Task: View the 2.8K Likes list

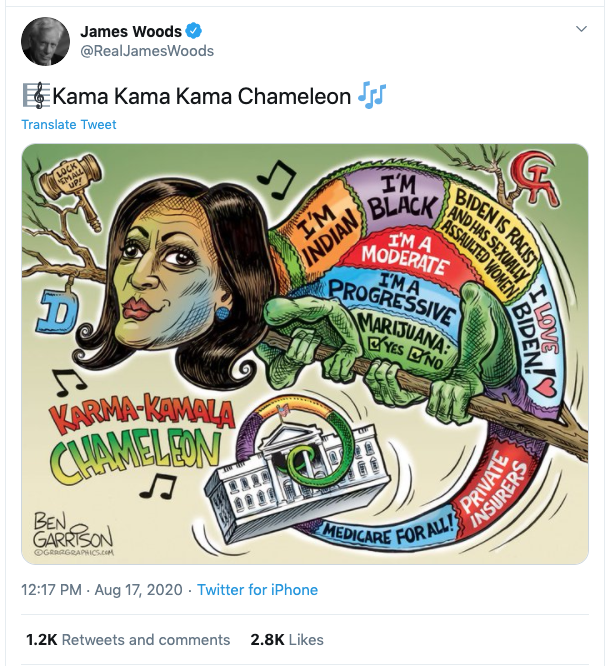Action: point(287,640)
